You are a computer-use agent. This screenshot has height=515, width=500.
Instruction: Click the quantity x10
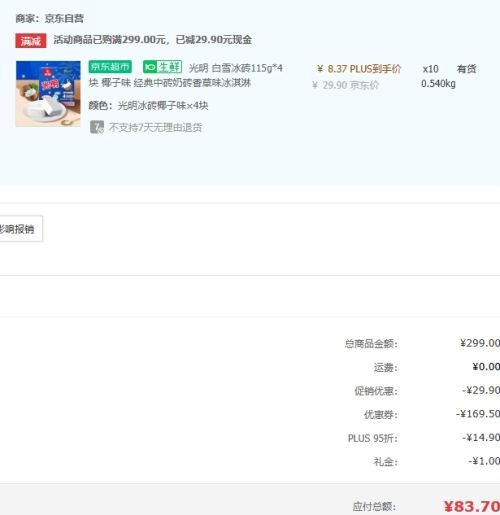pos(430,69)
